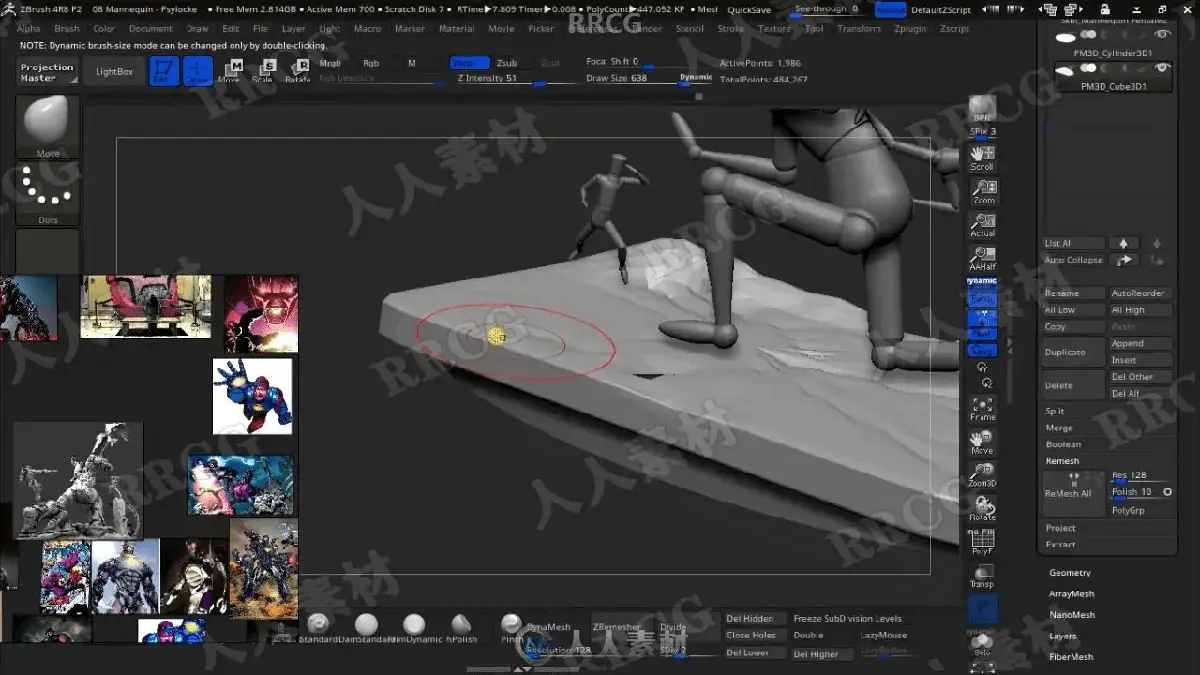The width and height of the screenshot is (1200, 675).
Task: Activate the Edit mode button
Action: (164, 71)
